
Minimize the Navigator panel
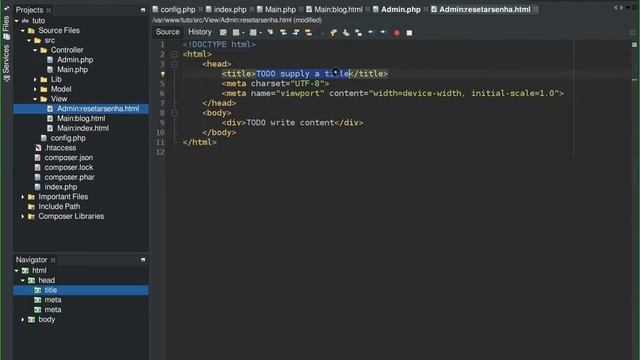[x=143, y=260]
